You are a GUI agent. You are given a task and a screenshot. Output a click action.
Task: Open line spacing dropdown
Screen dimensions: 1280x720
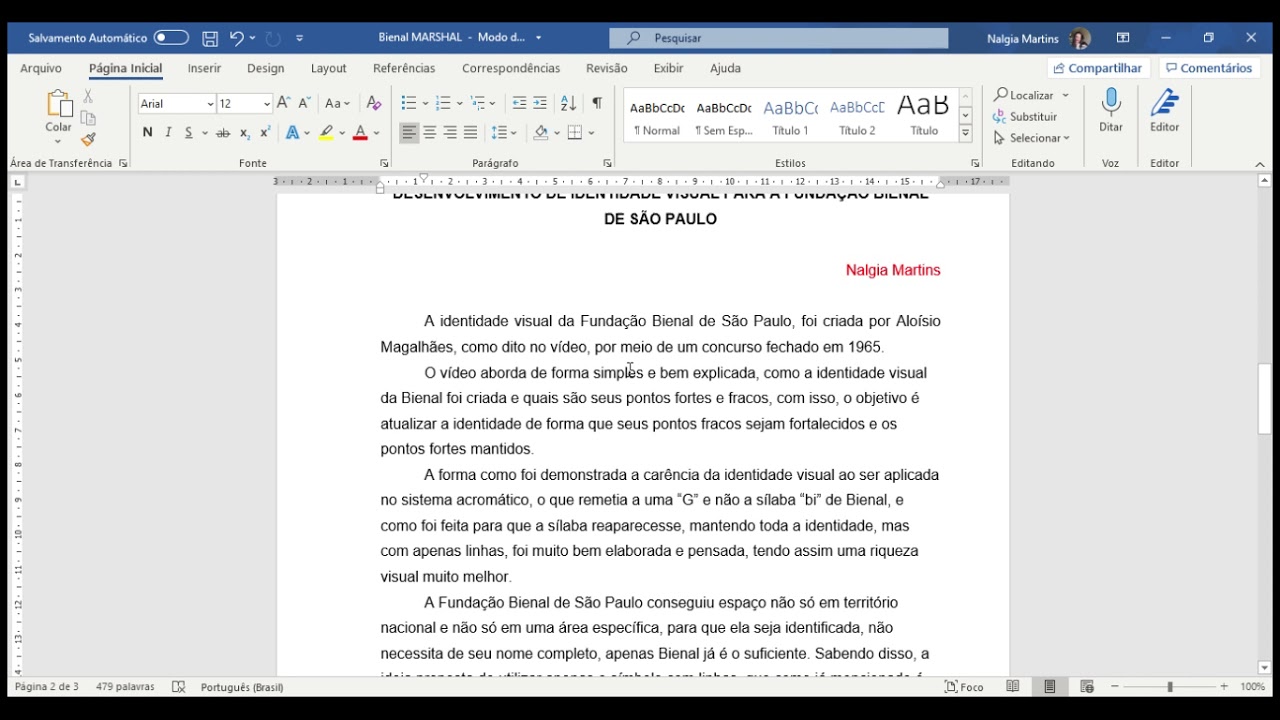coord(503,133)
